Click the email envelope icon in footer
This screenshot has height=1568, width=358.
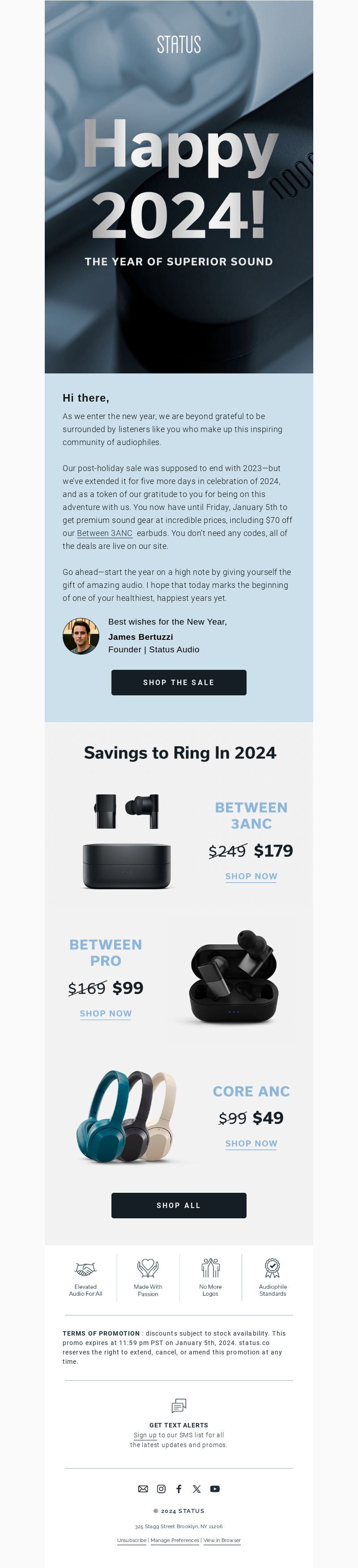(143, 1489)
